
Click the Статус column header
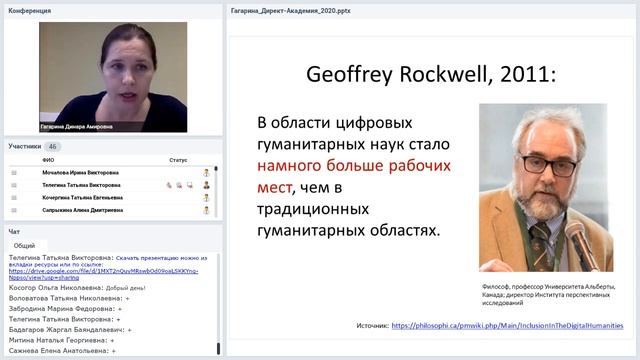click(178, 160)
